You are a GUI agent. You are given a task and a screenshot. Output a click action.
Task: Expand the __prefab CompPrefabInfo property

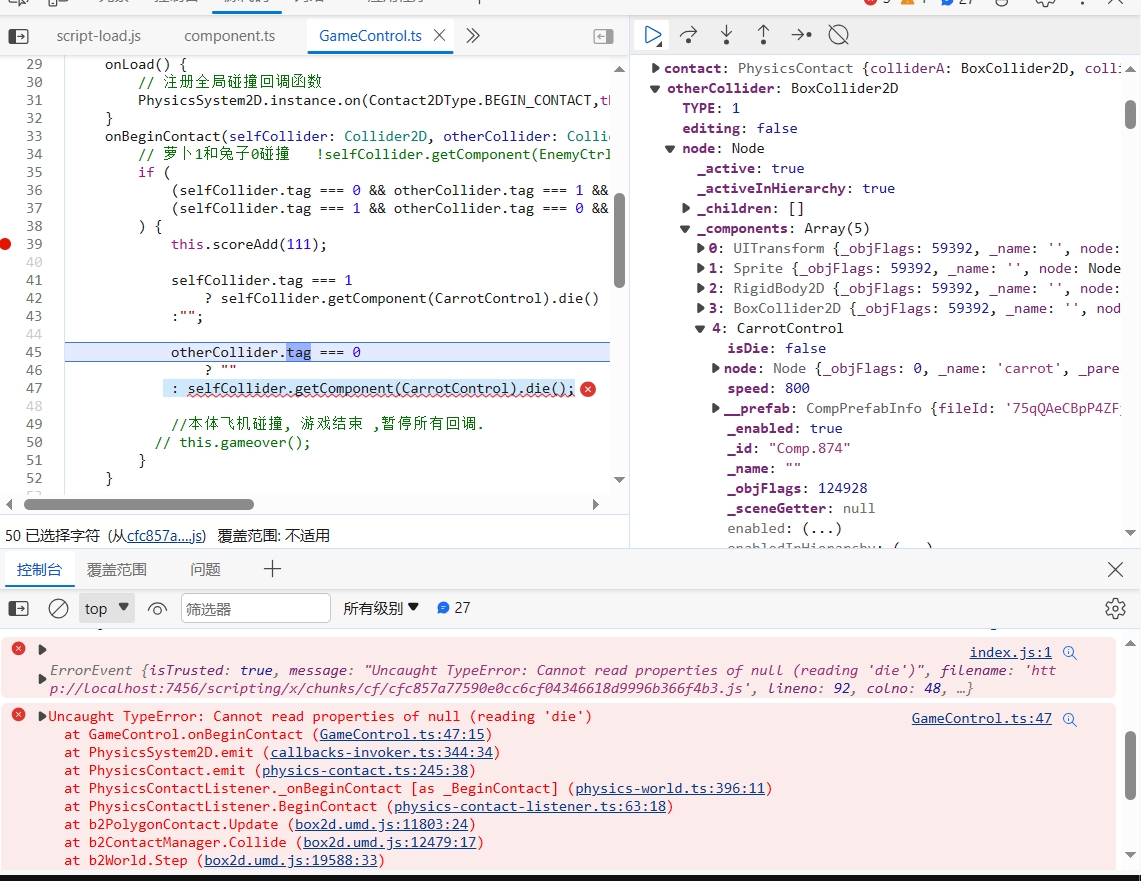pyautogui.click(x=715, y=409)
